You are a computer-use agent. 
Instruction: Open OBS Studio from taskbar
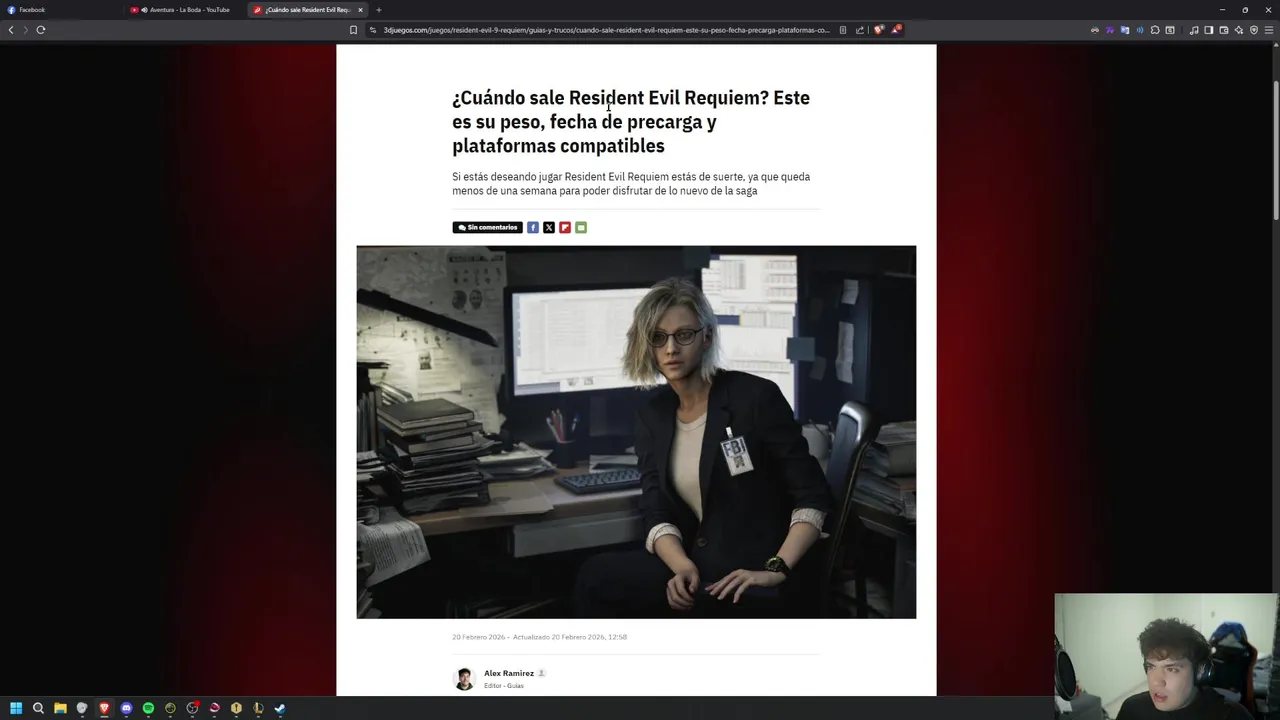pyautogui.click(x=192, y=708)
